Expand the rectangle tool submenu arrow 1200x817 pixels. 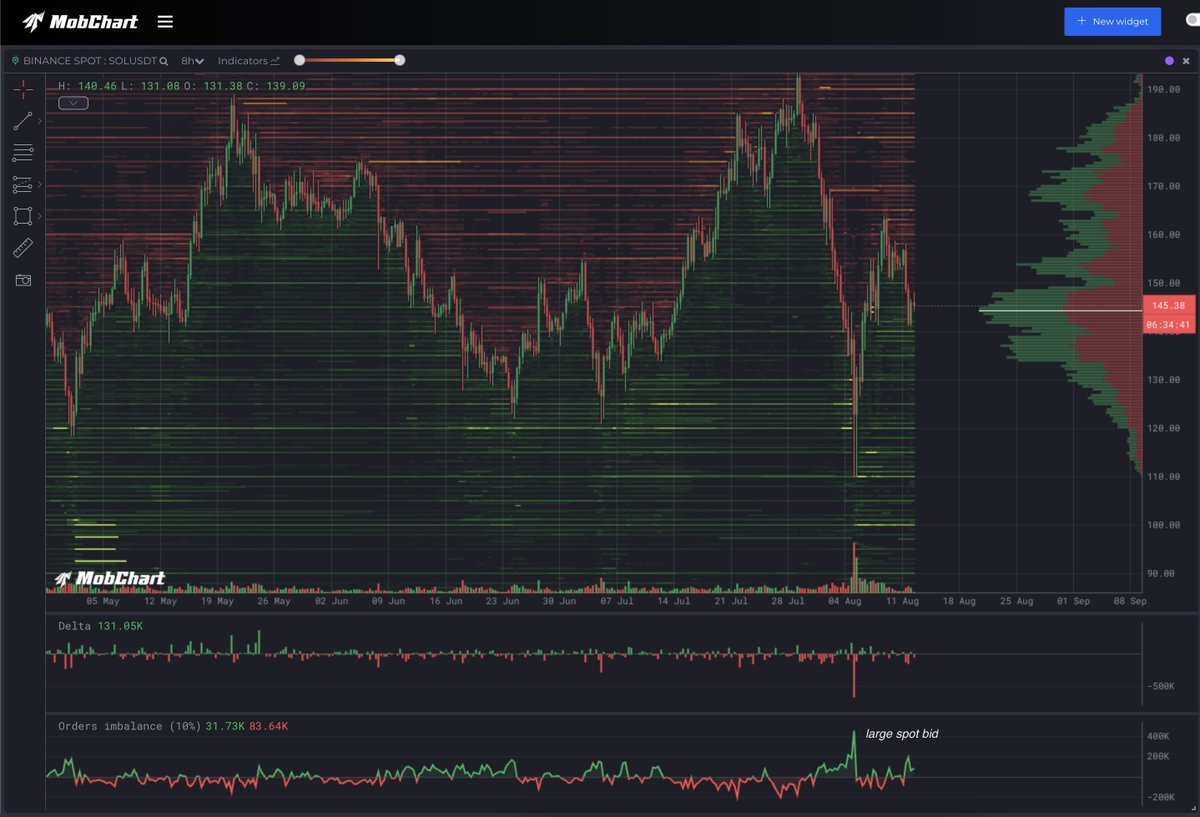[x=40, y=216]
